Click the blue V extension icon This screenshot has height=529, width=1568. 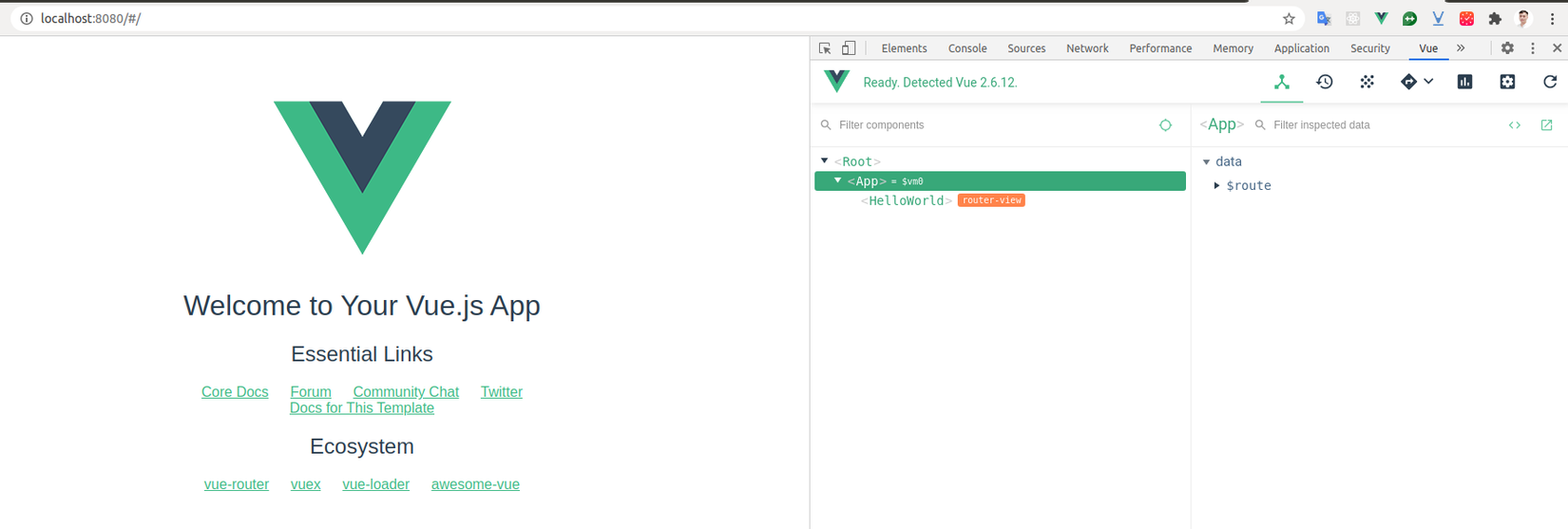1438,18
